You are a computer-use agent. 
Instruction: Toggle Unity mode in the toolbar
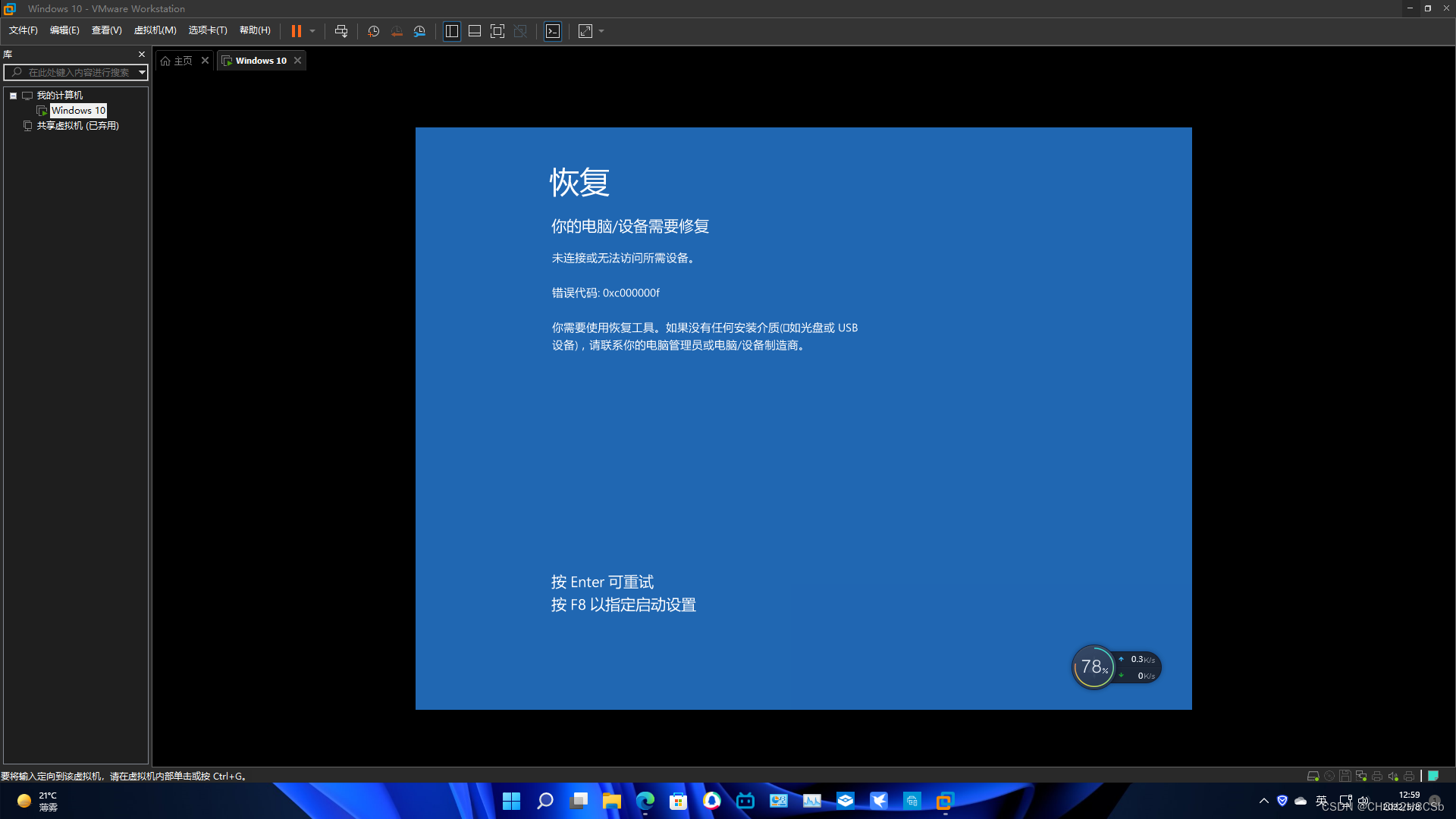pyautogui.click(x=520, y=31)
